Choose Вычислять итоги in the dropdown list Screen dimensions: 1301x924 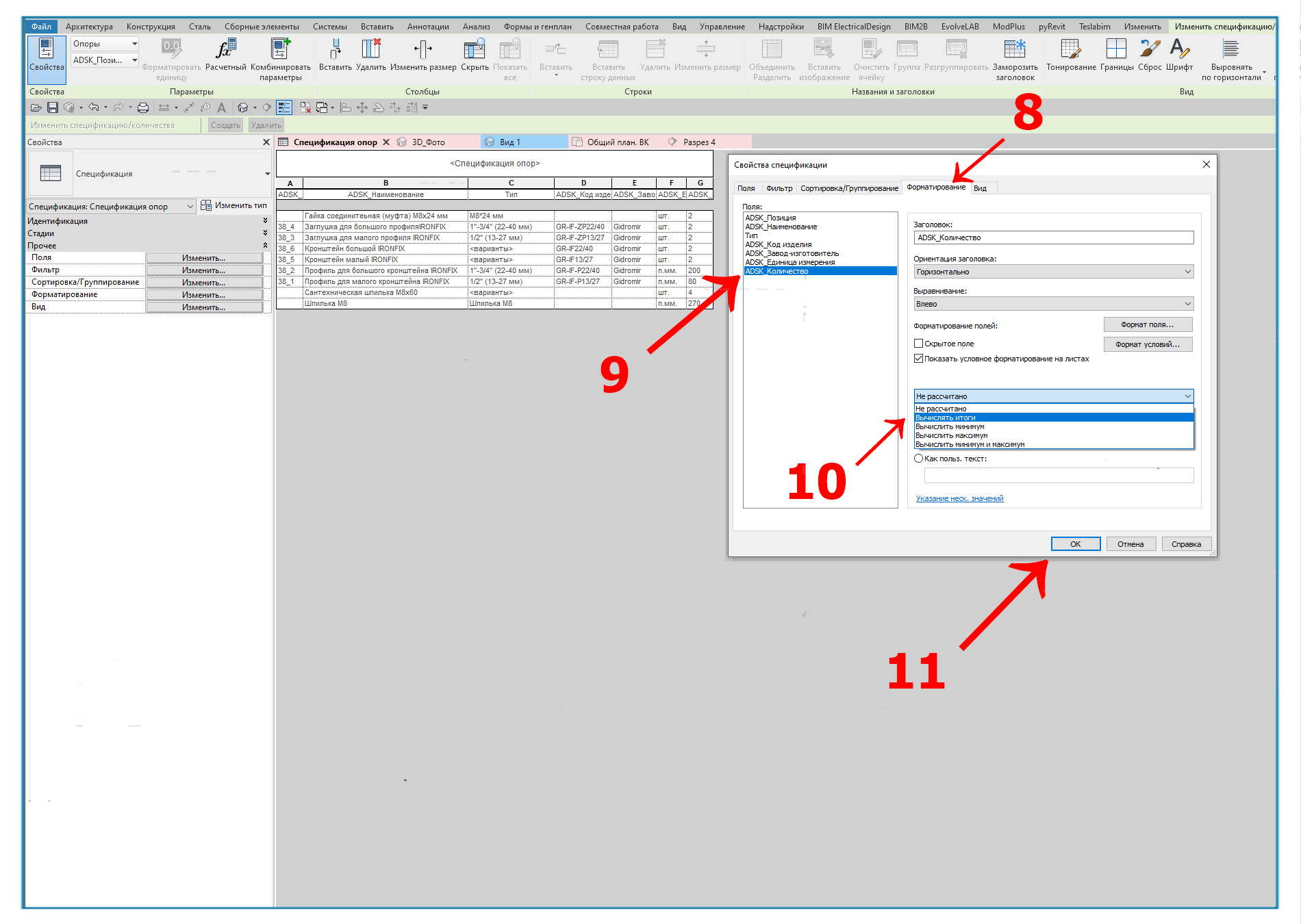(1054, 418)
